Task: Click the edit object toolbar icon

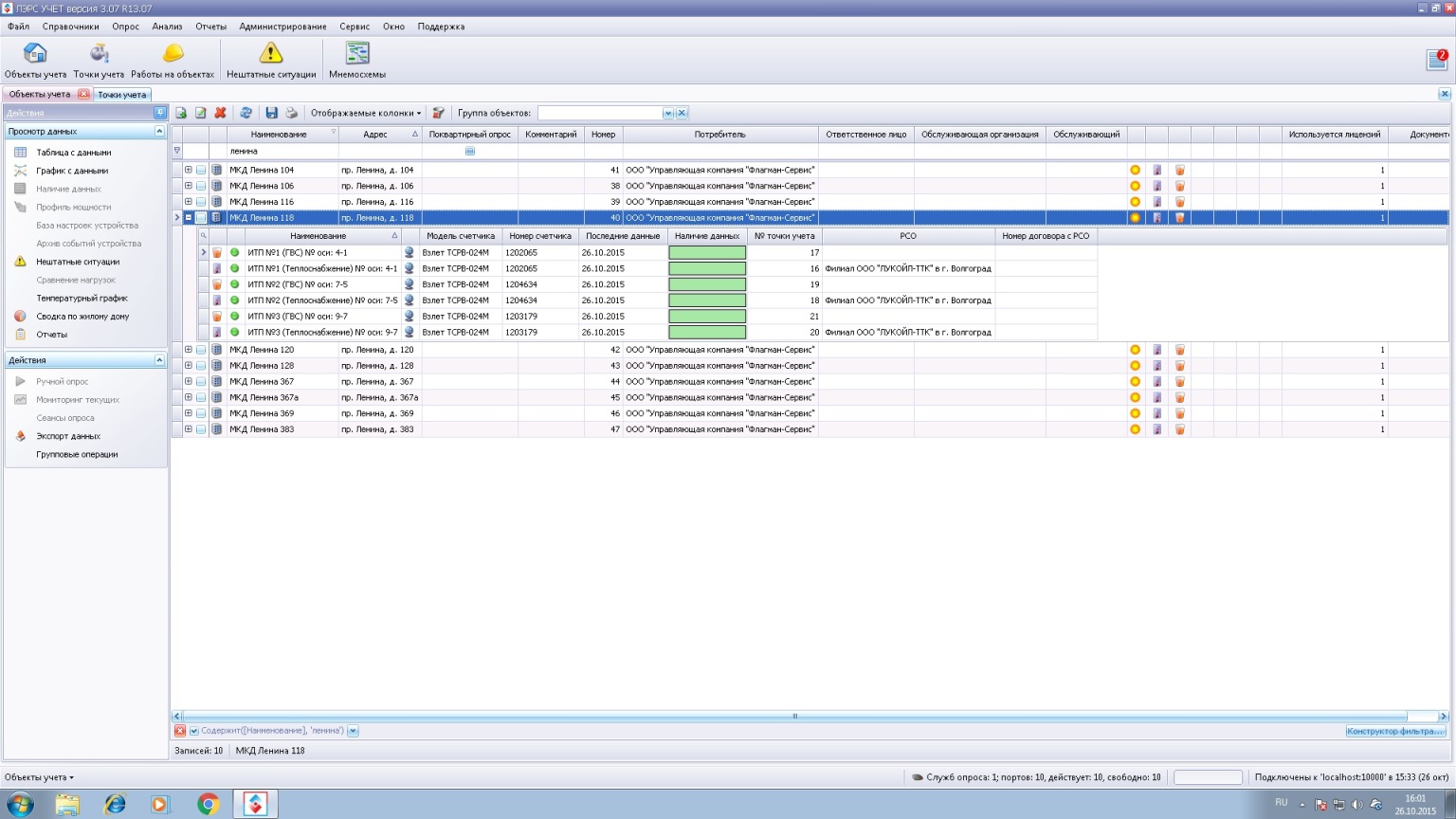Action: click(x=201, y=113)
